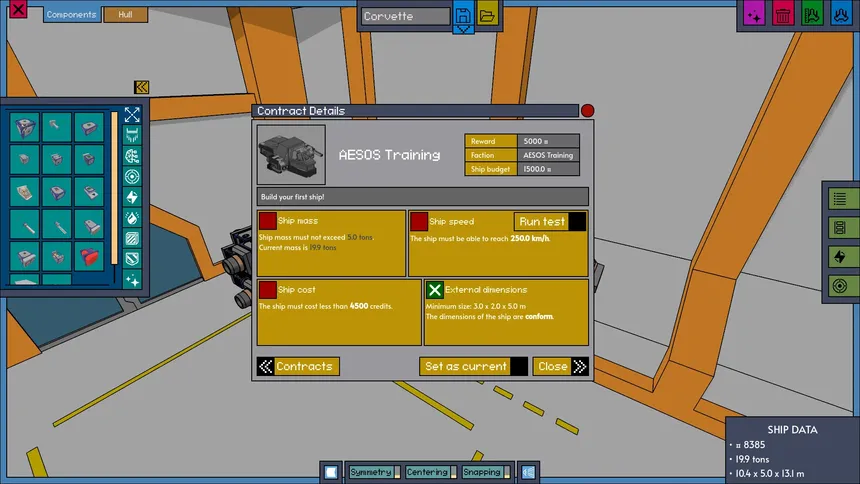
Task: Select the targeting crosshair category icon
Action: (x=132, y=176)
